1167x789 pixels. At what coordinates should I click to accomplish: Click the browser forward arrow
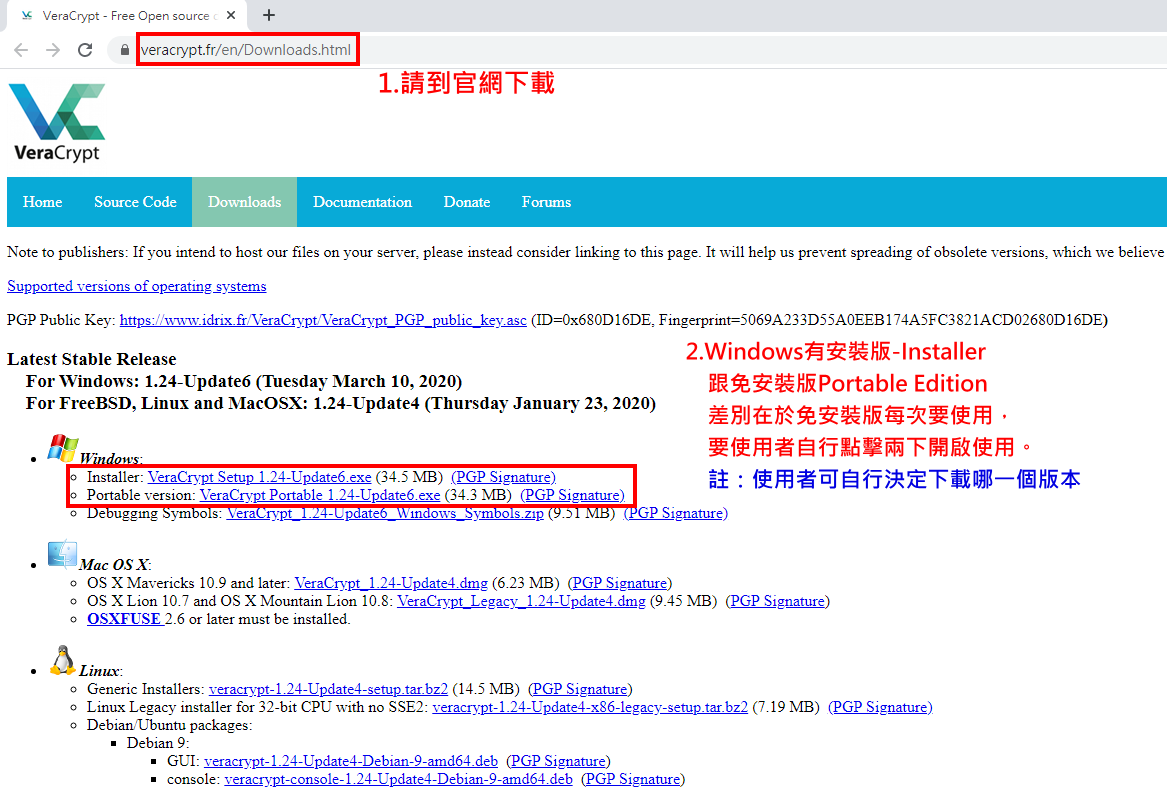point(53,50)
